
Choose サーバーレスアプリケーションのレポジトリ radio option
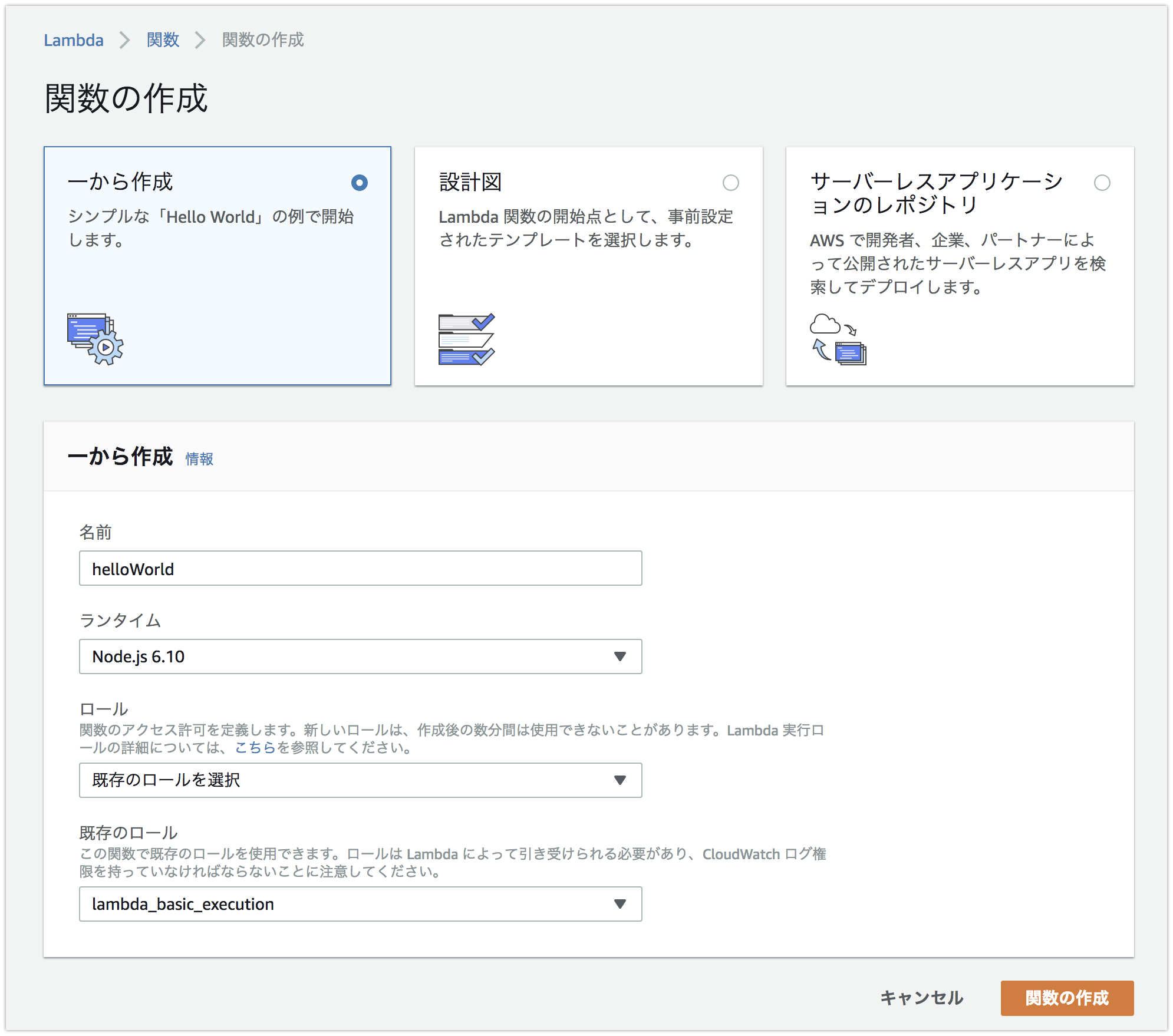coord(1102,184)
